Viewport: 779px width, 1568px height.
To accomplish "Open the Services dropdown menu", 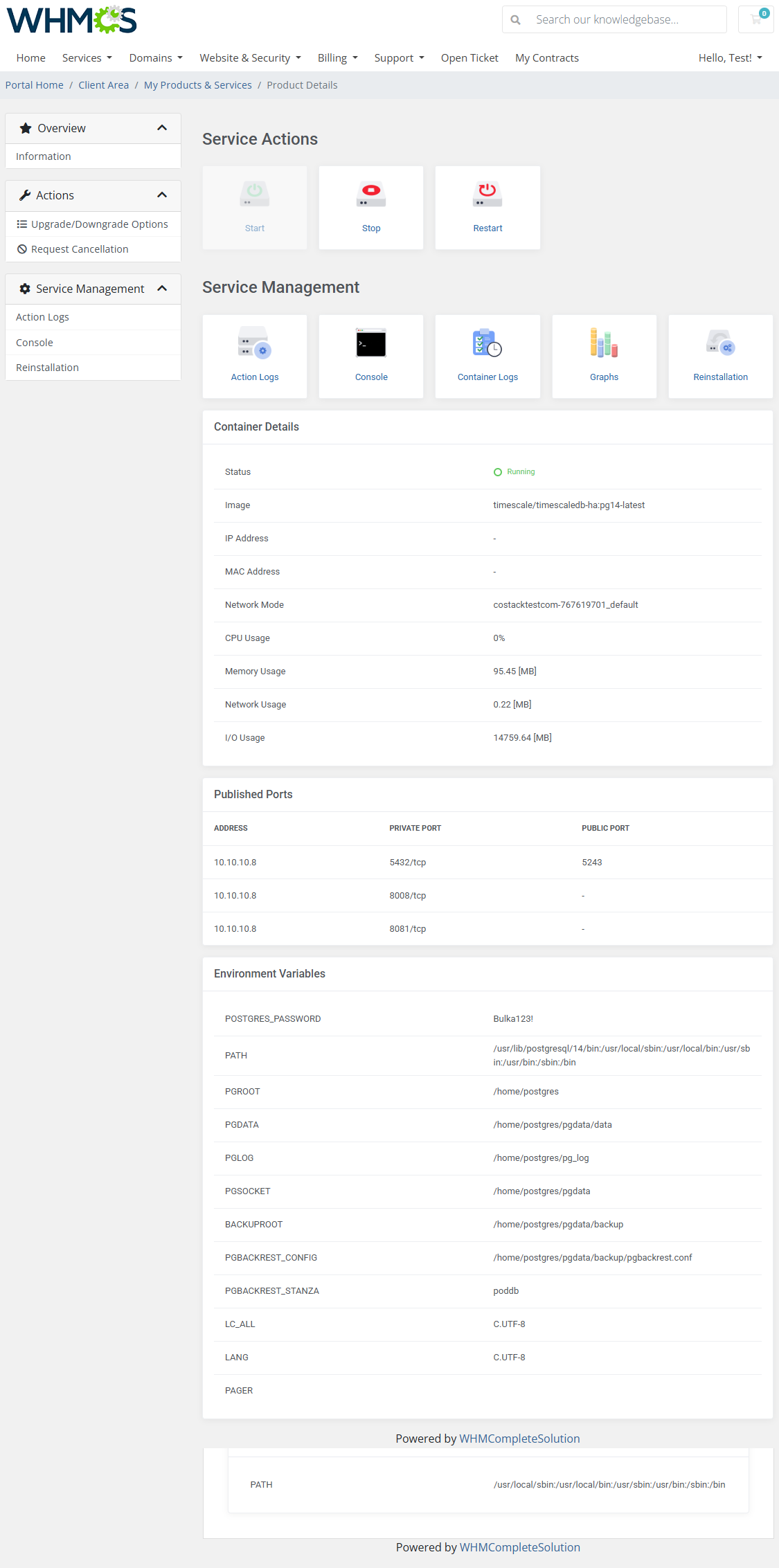I will 87,58.
